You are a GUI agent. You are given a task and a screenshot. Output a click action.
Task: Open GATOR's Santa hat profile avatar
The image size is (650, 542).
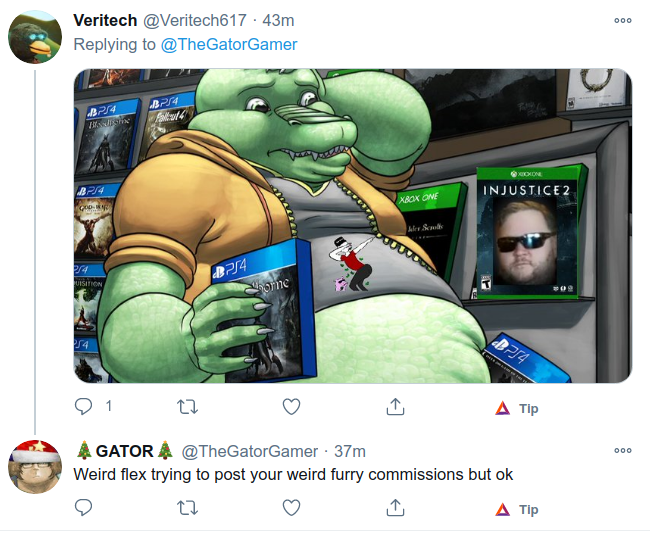(x=35, y=467)
